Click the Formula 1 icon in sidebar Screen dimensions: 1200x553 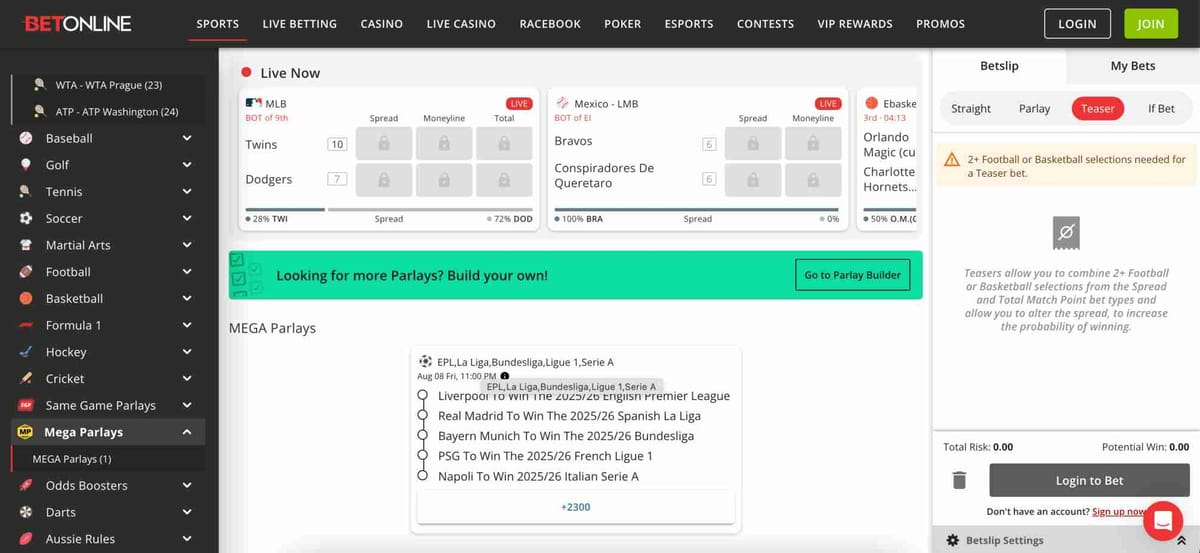click(x=26, y=325)
